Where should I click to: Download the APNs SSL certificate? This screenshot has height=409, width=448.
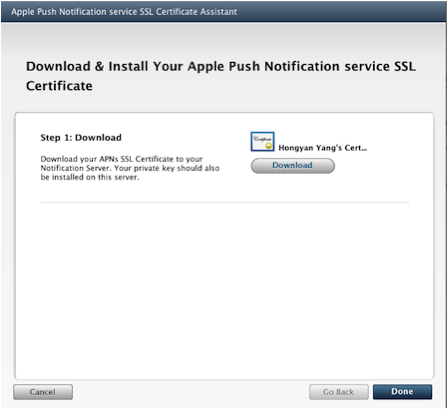[293, 166]
